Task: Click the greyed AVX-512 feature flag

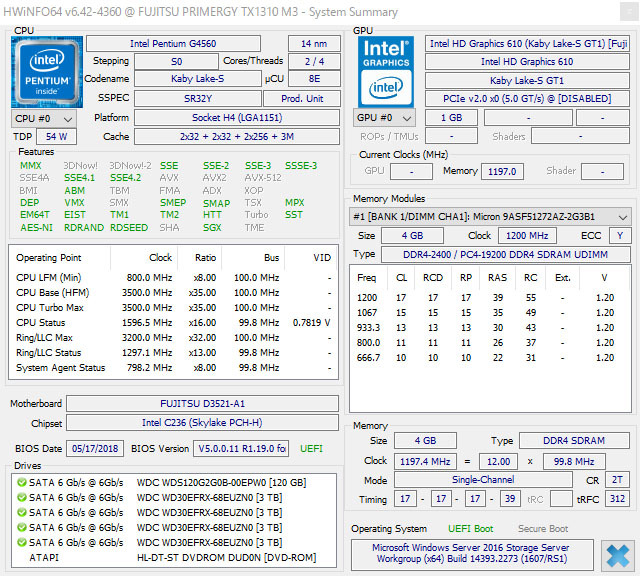Action: click(x=263, y=178)
